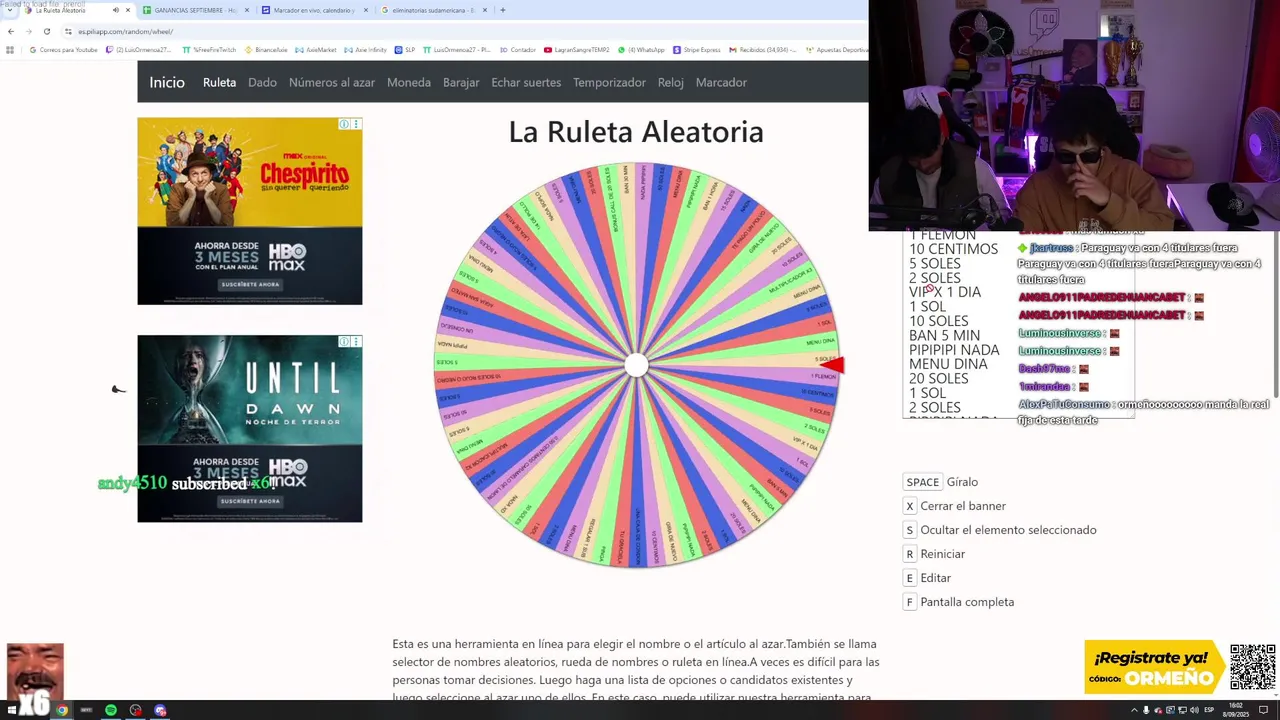Click the ¡Regístrate ya! ORMEÑO banner
The width and height of the screenshot is (1280, 720).
pyautogui.click(x=1154, y=667)
